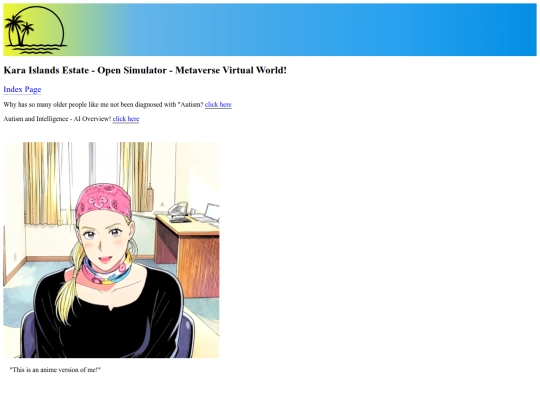Click the Kara Islands Estate heading
540x405 pixels.
coord(145,70)
